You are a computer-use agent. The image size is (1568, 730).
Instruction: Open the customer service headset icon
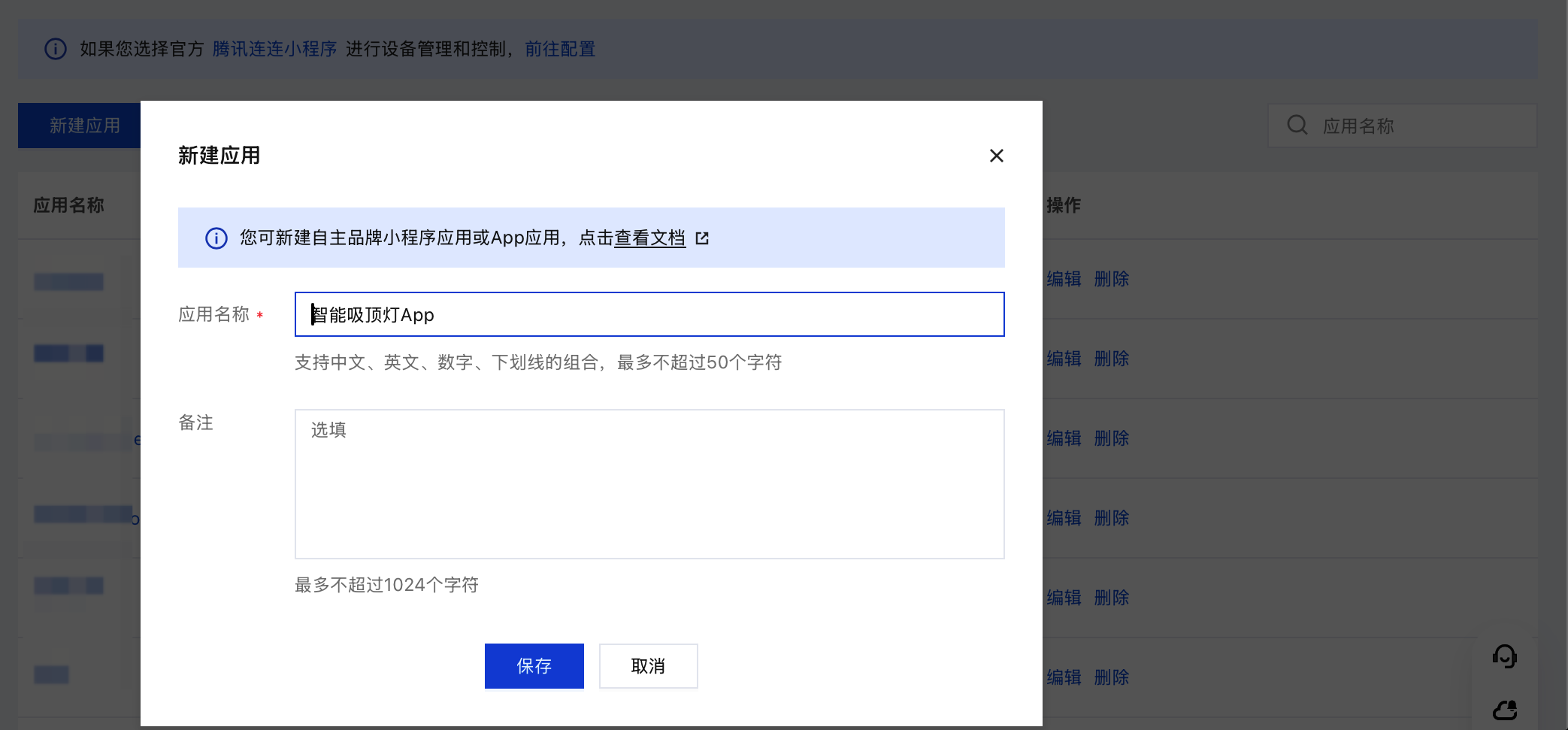[x=1505, y=656]
